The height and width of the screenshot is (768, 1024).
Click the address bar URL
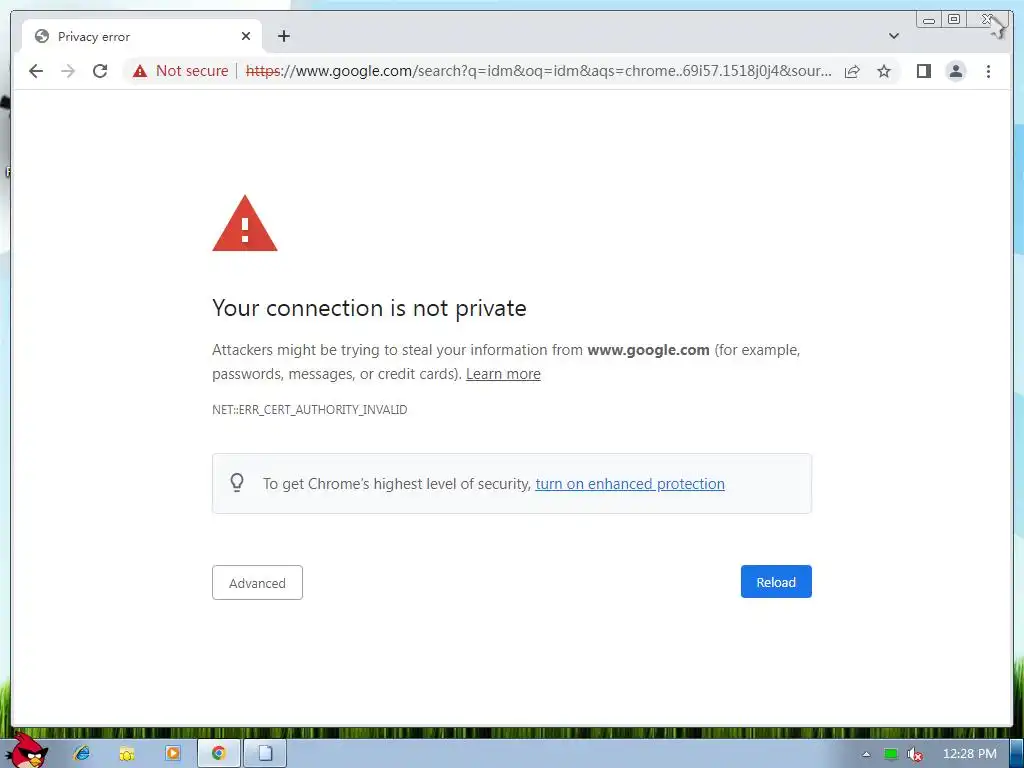(538, 71)
